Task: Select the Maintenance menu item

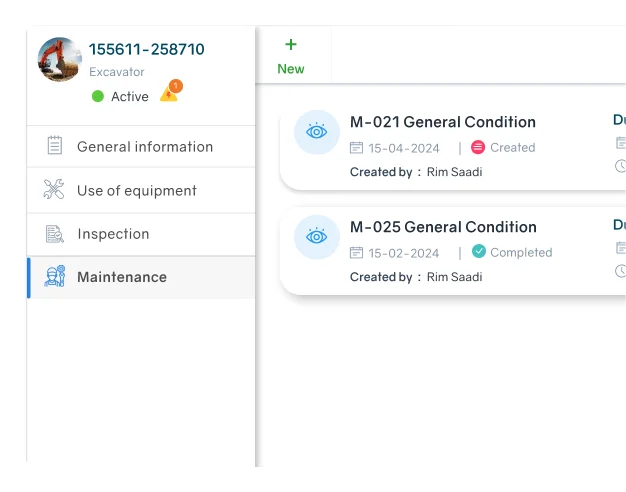Action: point(122,277)
